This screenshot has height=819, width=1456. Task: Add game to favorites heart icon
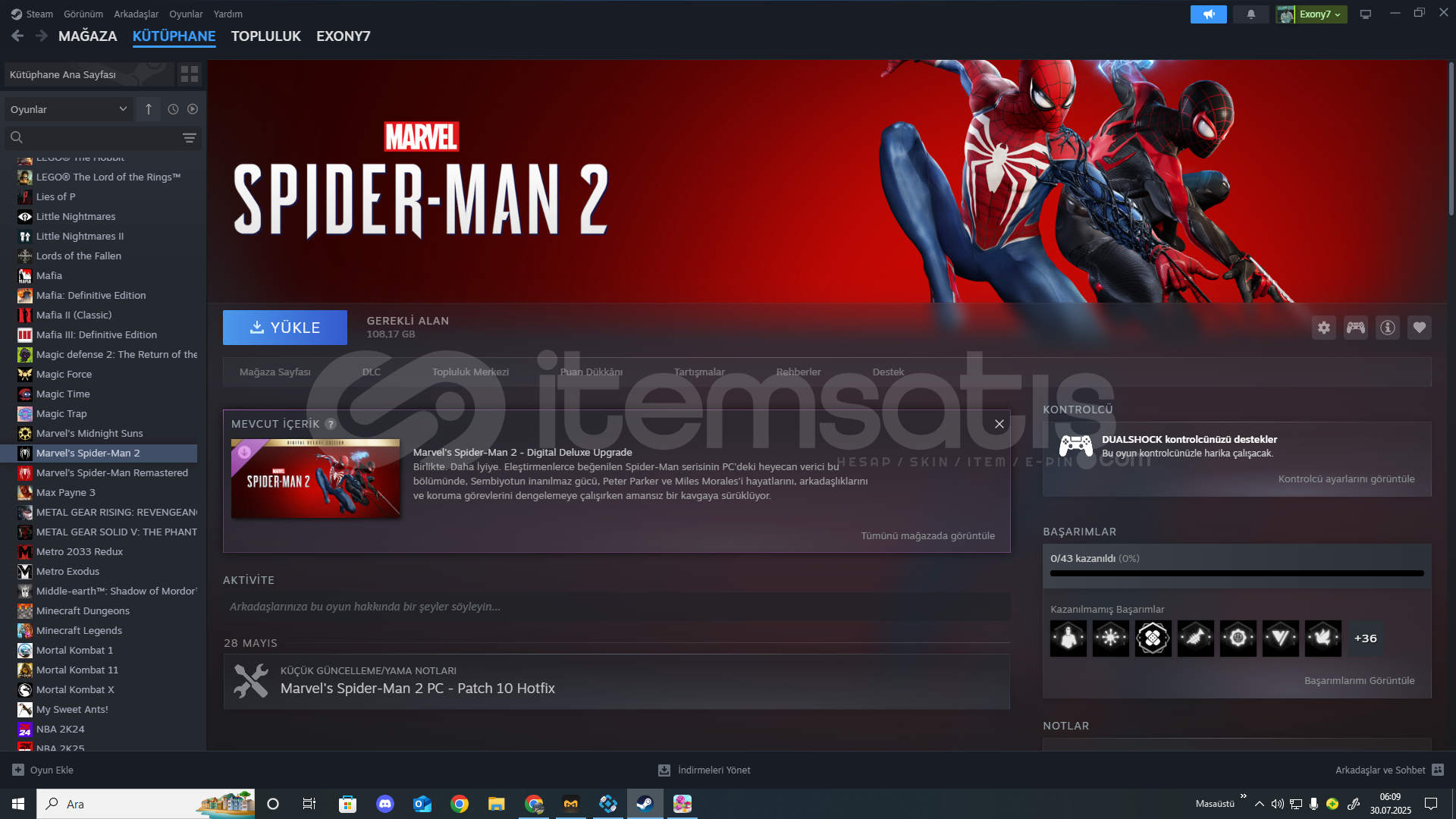pyautogui.click(x=1420, y=328)
